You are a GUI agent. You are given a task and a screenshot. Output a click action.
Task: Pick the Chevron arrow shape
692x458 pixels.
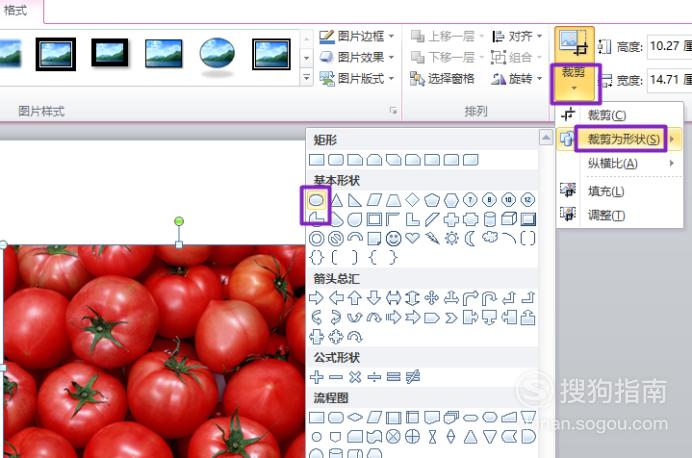(451, 318)
